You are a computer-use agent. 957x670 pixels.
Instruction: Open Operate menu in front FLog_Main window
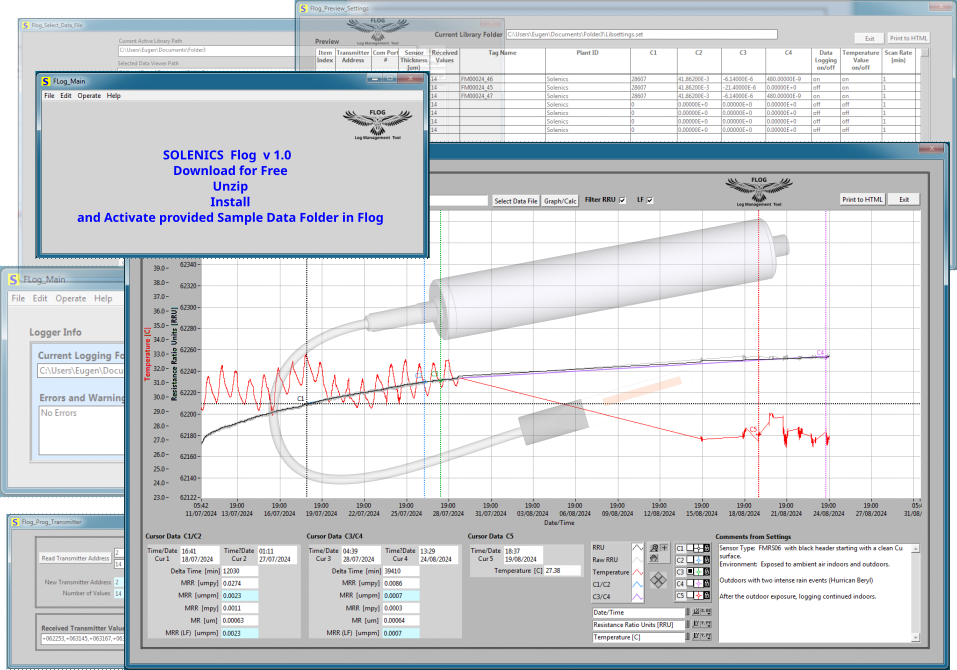coord(89,96)
